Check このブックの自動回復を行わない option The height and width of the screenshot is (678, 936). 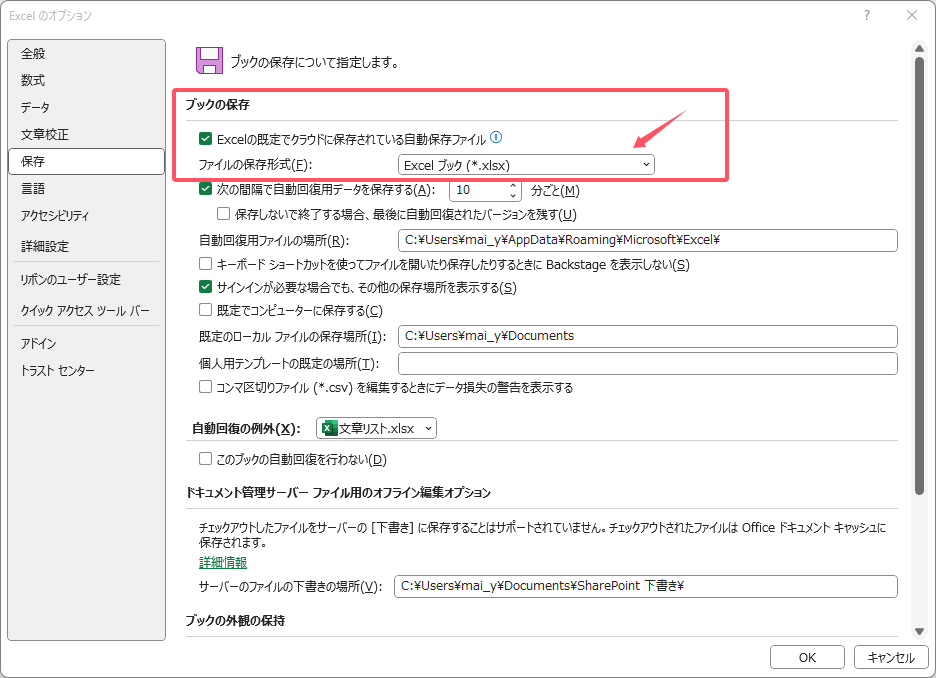click(206, 459)
